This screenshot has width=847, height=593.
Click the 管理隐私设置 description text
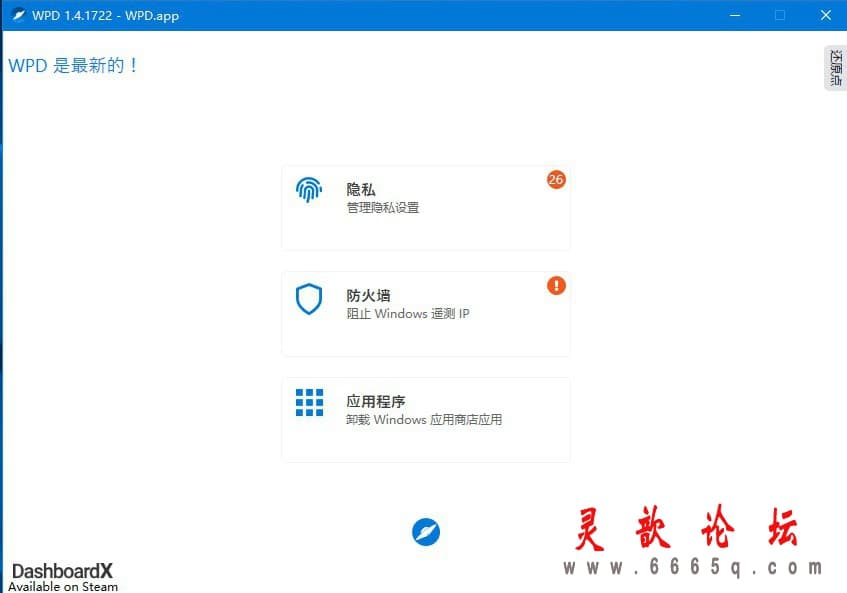click(x=383, y=207)
